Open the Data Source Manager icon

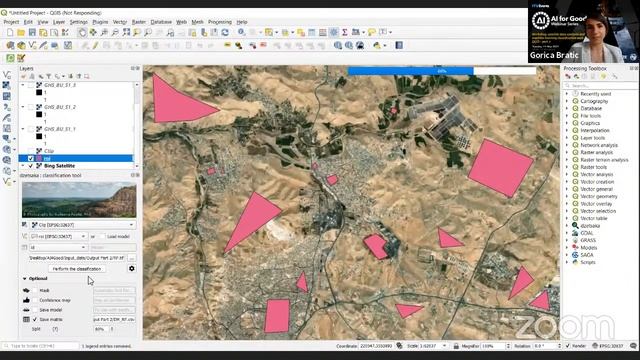(x=10, y=45)
